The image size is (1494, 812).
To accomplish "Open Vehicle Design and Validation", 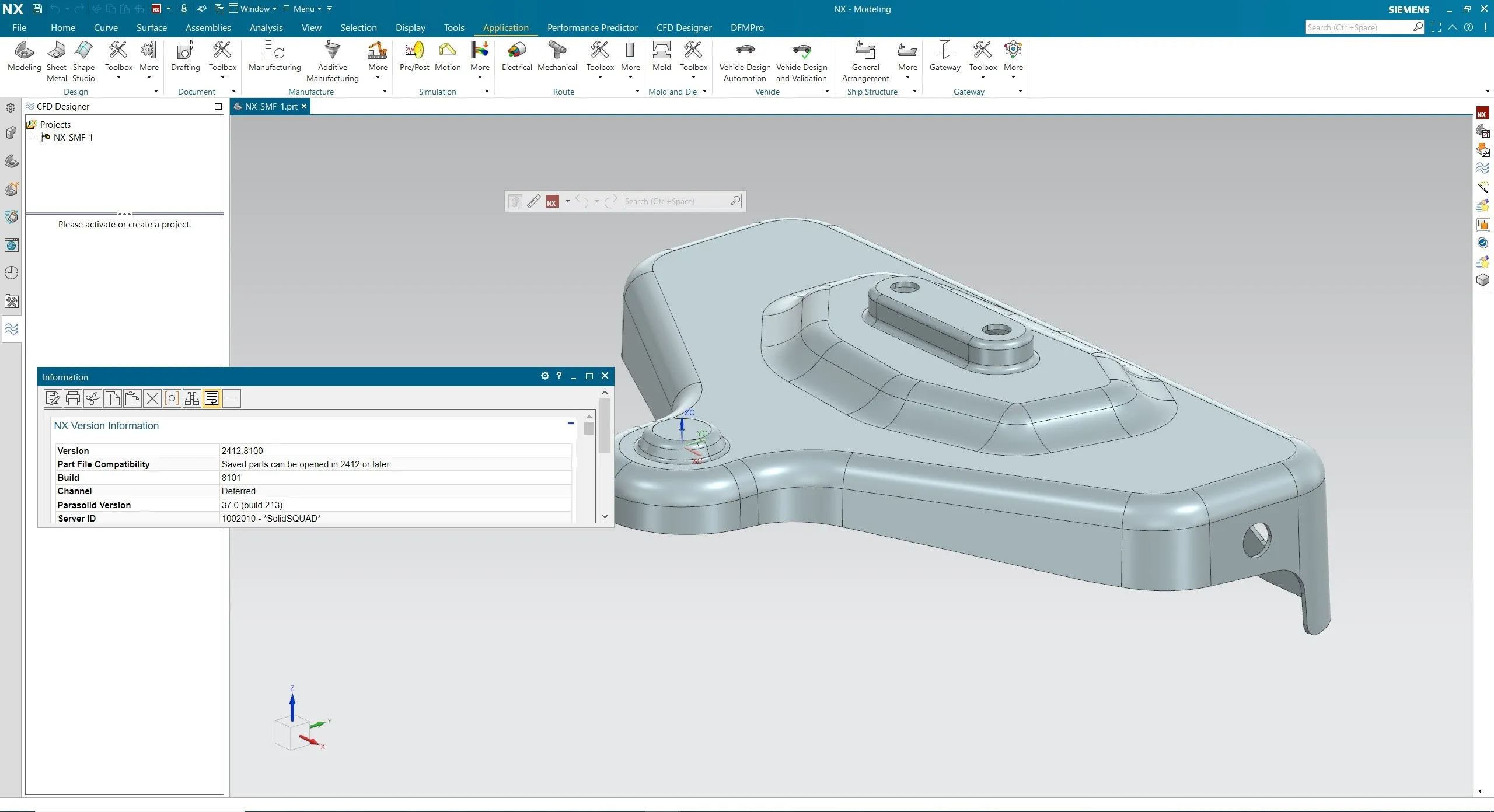I will click(801, 61).
